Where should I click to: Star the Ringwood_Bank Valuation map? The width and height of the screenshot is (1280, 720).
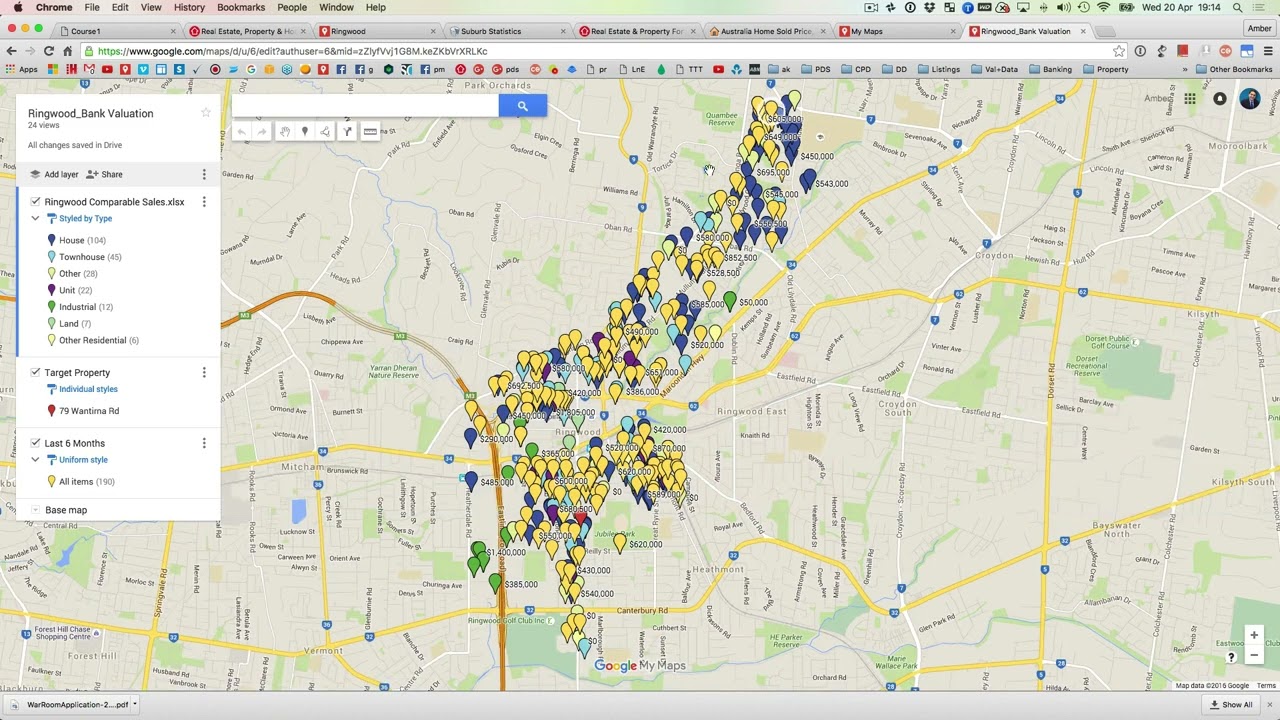[206, 113]
